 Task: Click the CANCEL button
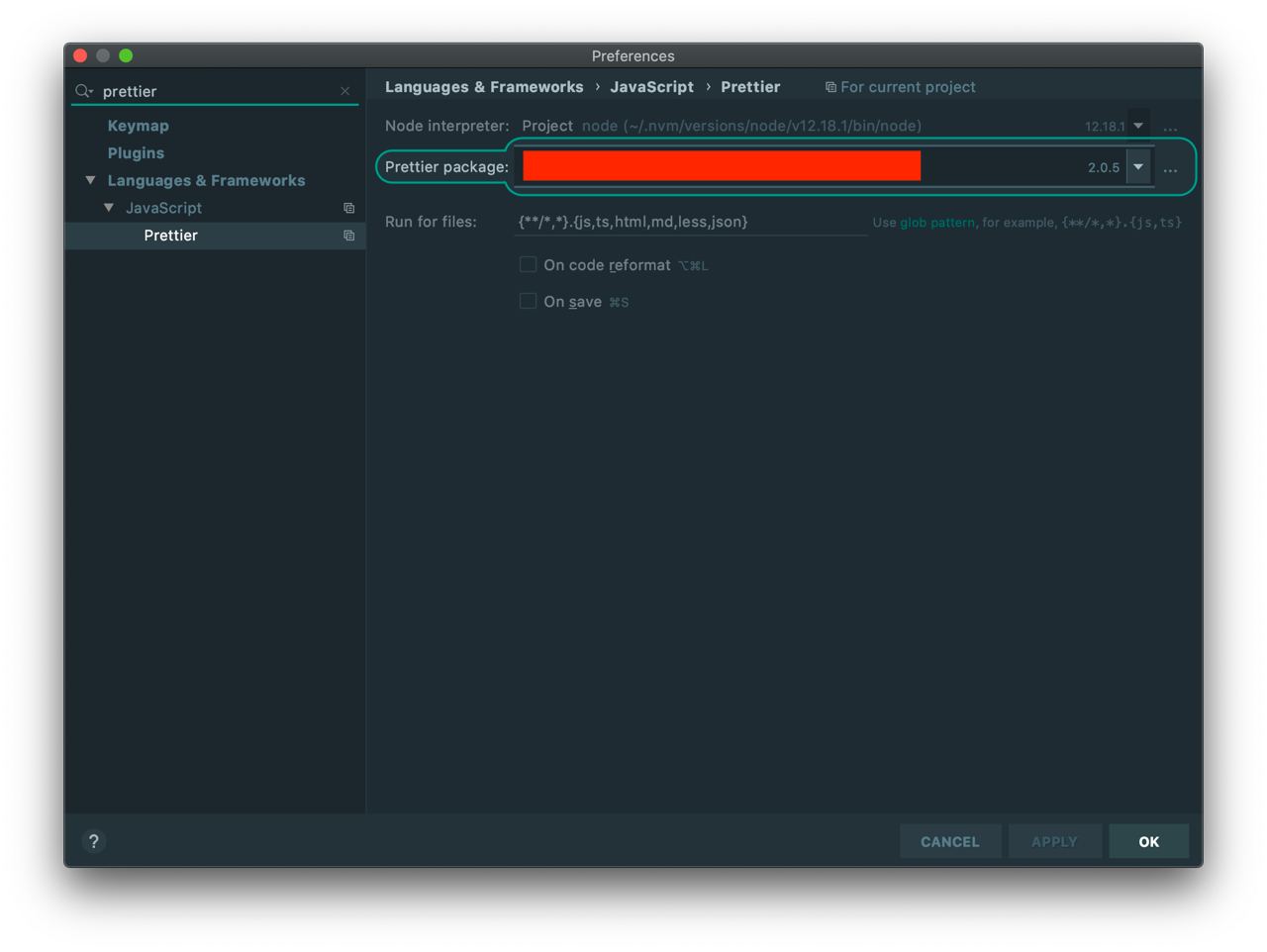point(950,841)
